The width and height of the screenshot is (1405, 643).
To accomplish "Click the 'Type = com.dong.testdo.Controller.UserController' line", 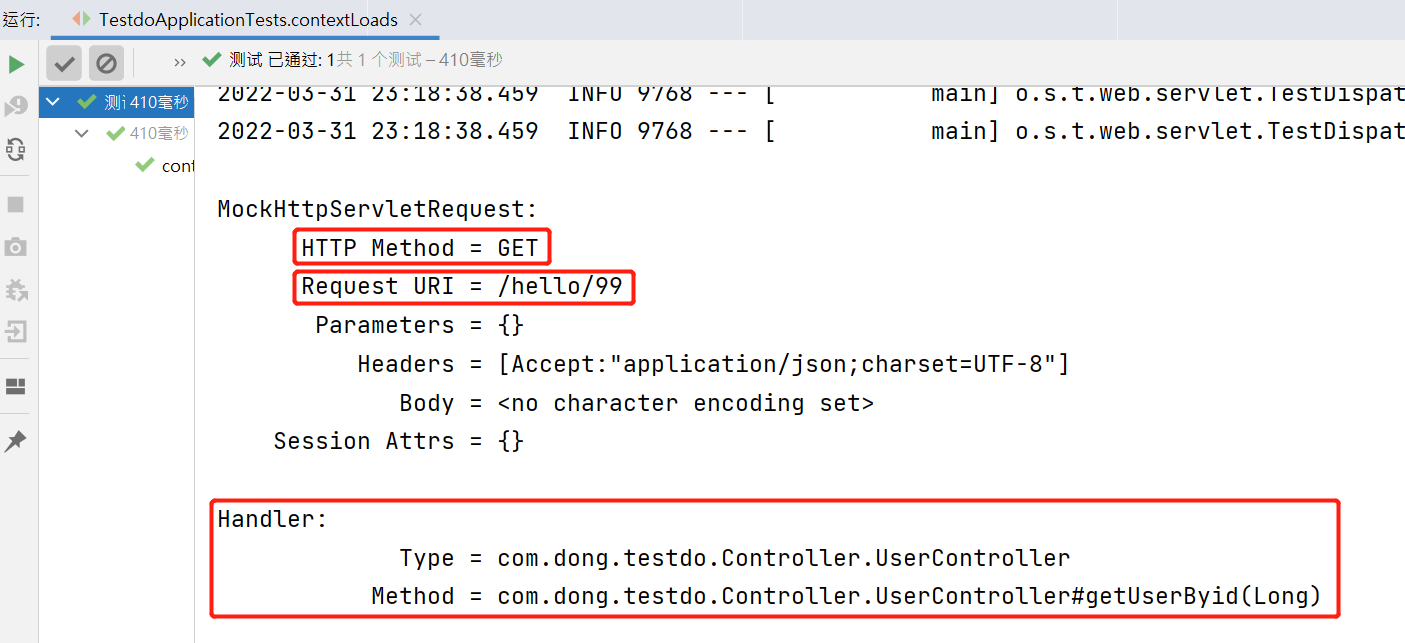I will pyautogui.click(x=735, y=559).
